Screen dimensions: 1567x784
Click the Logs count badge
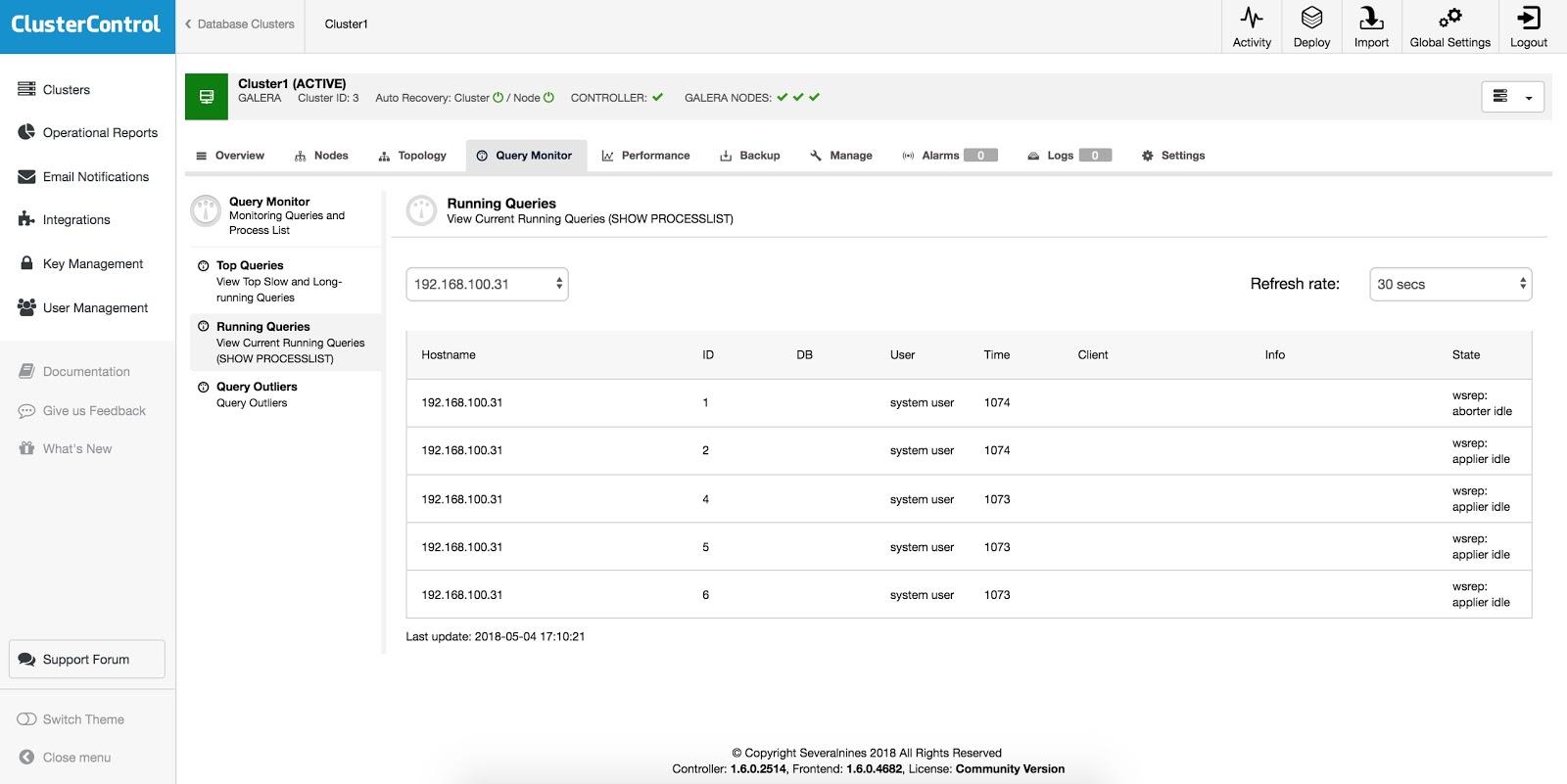pos(1095,155)
